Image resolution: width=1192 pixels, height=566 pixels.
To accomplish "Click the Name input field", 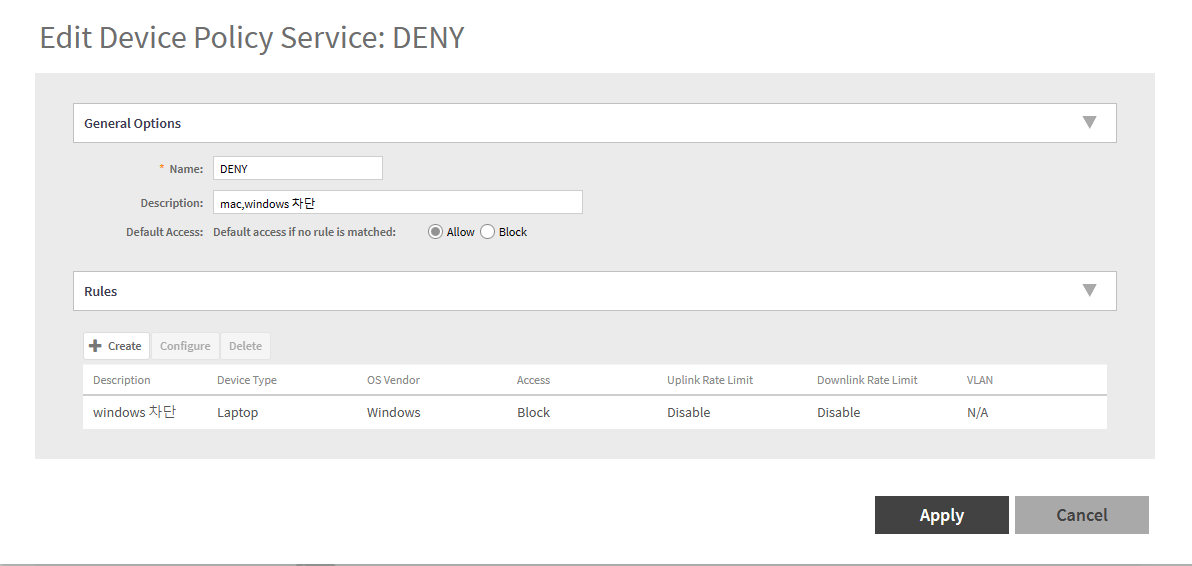I will tap(297, 169).
